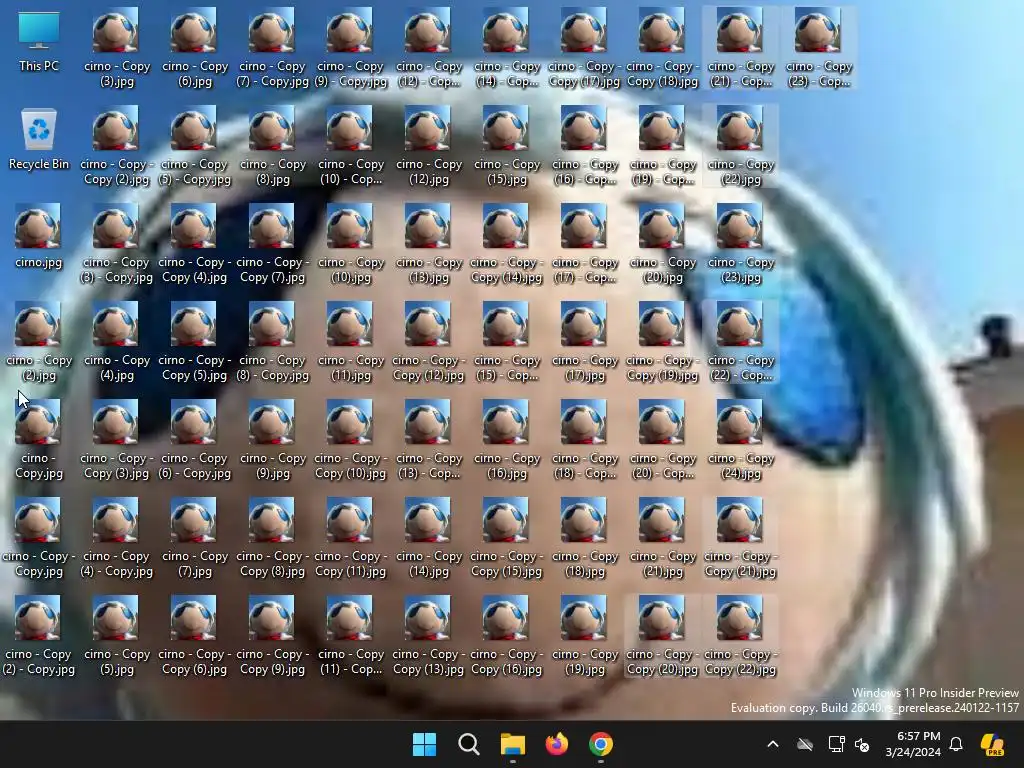Select cirno - Copy - Copy (11).jpg file
The image size is (1024, 768).
(x=351, y=537)
